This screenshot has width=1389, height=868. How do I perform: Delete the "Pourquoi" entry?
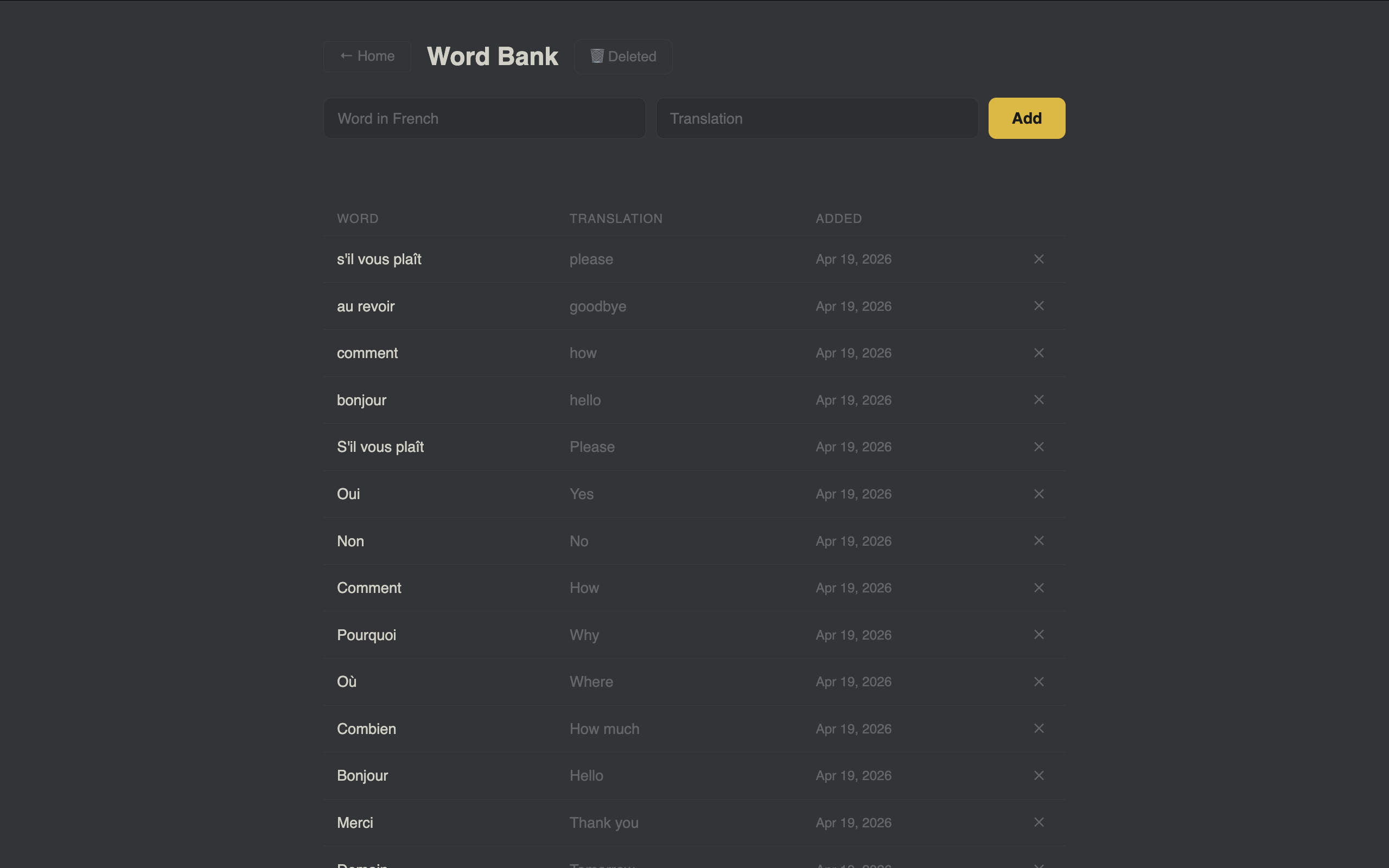[x=1038, y=634]
